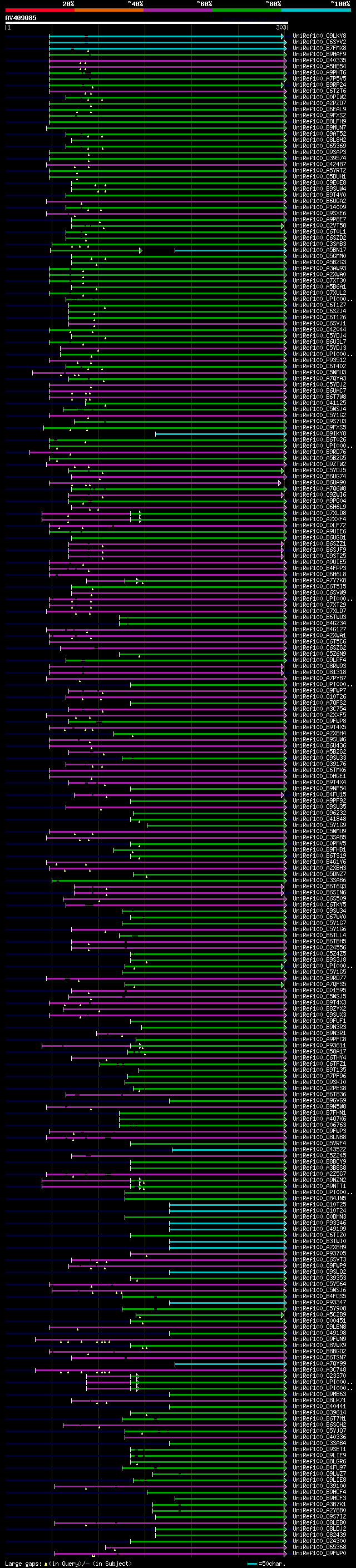The height and width of the screenshot is (1568, 356).
Task: Select UniRef100_C3SAB3 label
Action: 319,244
